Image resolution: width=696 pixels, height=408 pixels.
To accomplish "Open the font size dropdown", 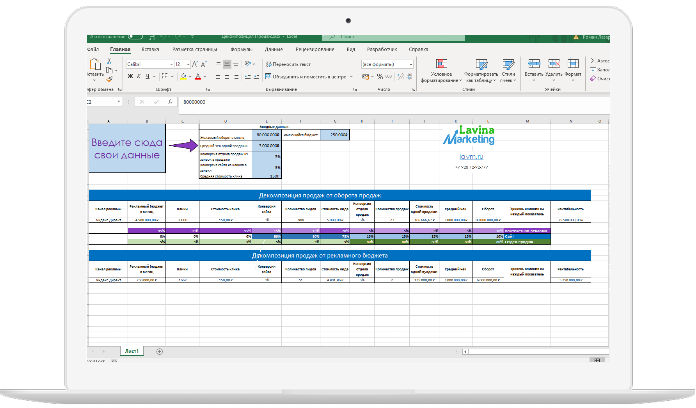I will pyautogui.click(x=188, y=64).
